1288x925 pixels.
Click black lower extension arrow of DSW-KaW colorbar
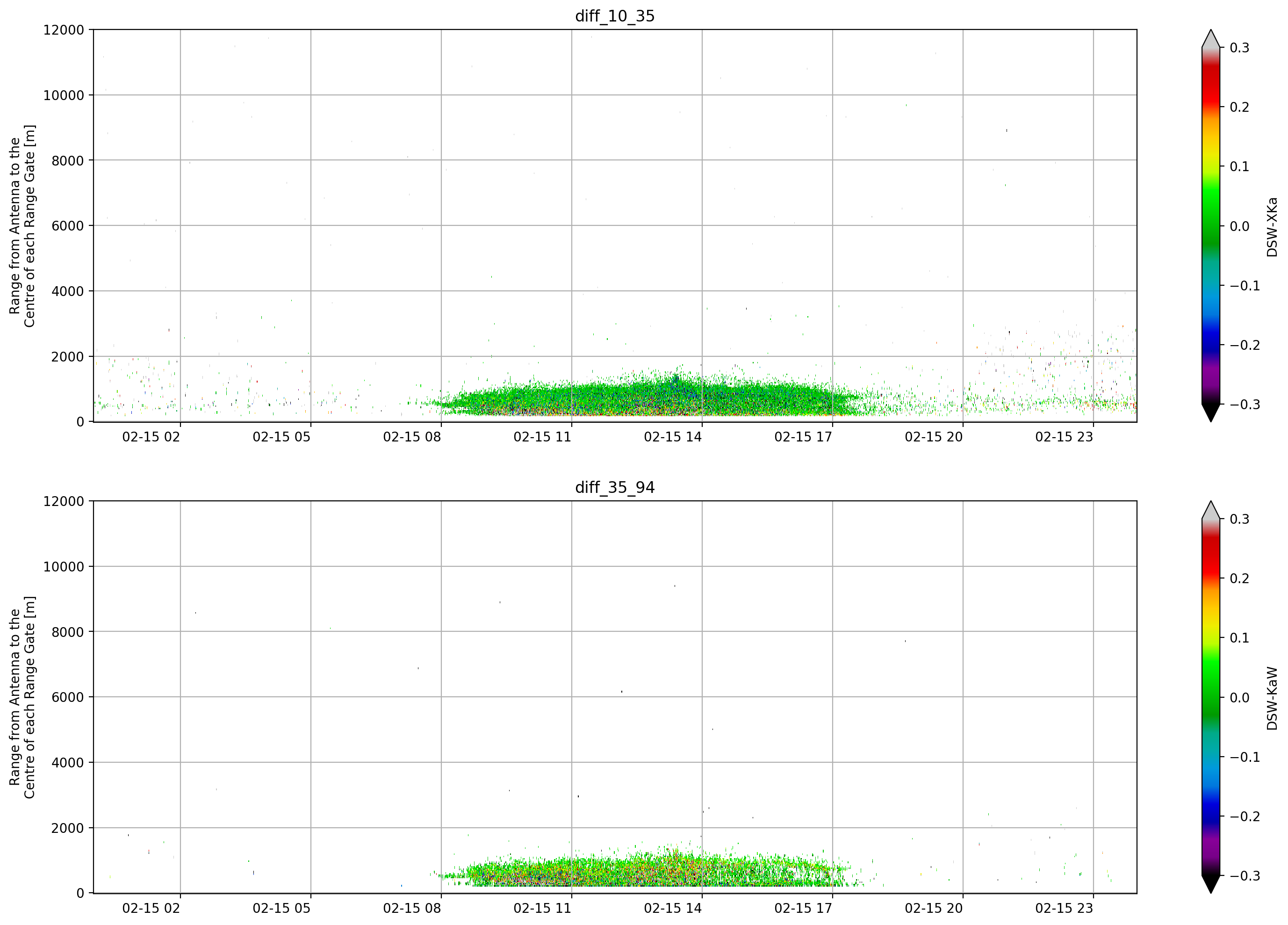[x=1211, y=884]
